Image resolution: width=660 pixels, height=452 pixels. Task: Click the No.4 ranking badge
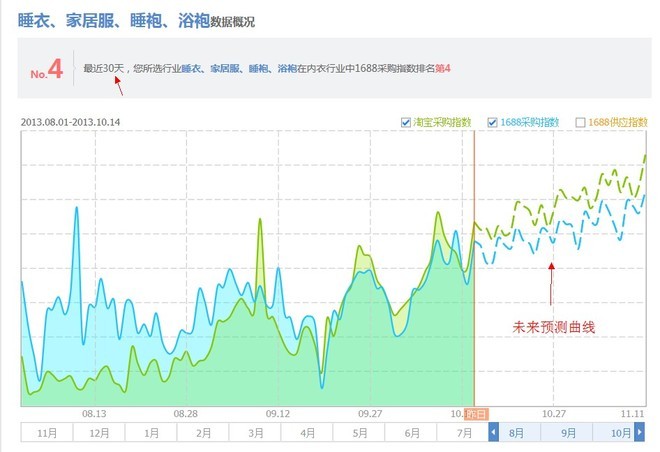pyautogui.click(x=46, y=71)
